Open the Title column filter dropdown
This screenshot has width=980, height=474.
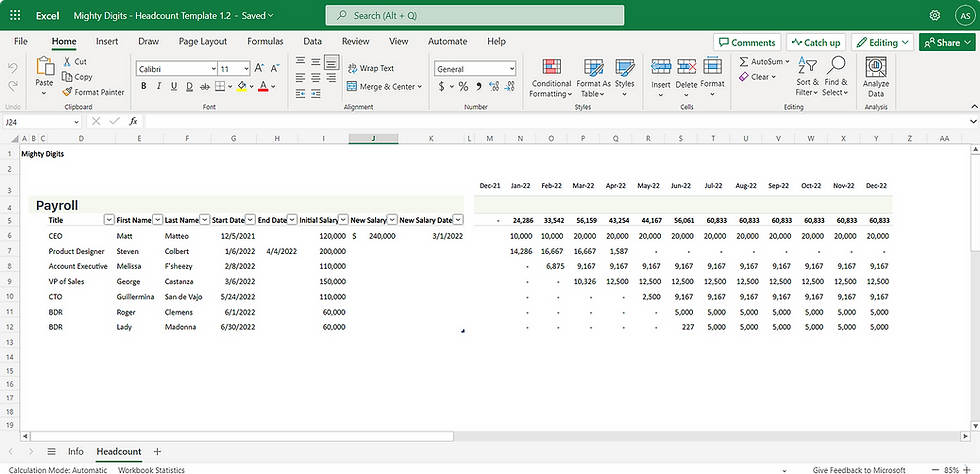[109, 220]
